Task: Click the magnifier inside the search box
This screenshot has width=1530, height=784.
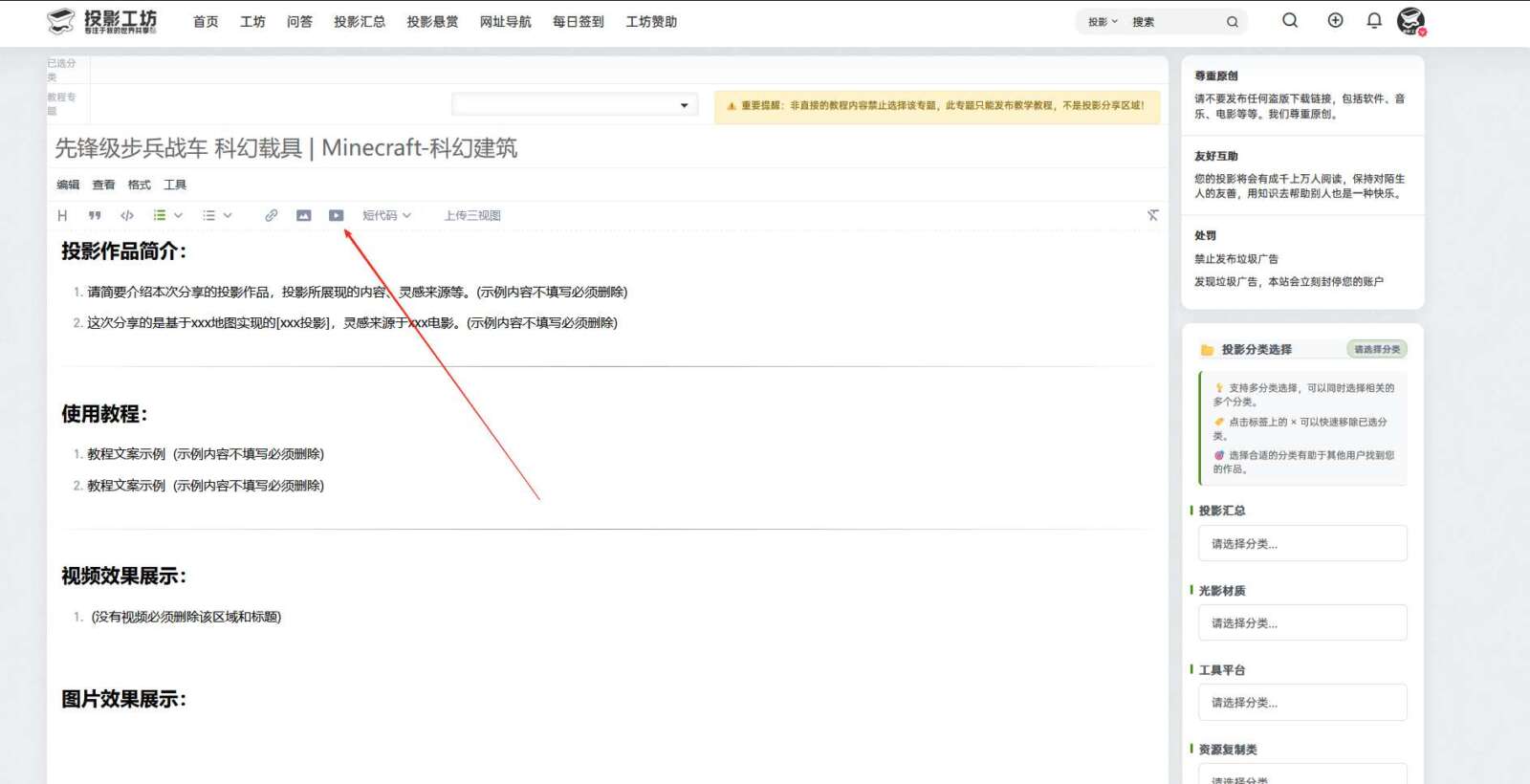Action: [1233, 22]
